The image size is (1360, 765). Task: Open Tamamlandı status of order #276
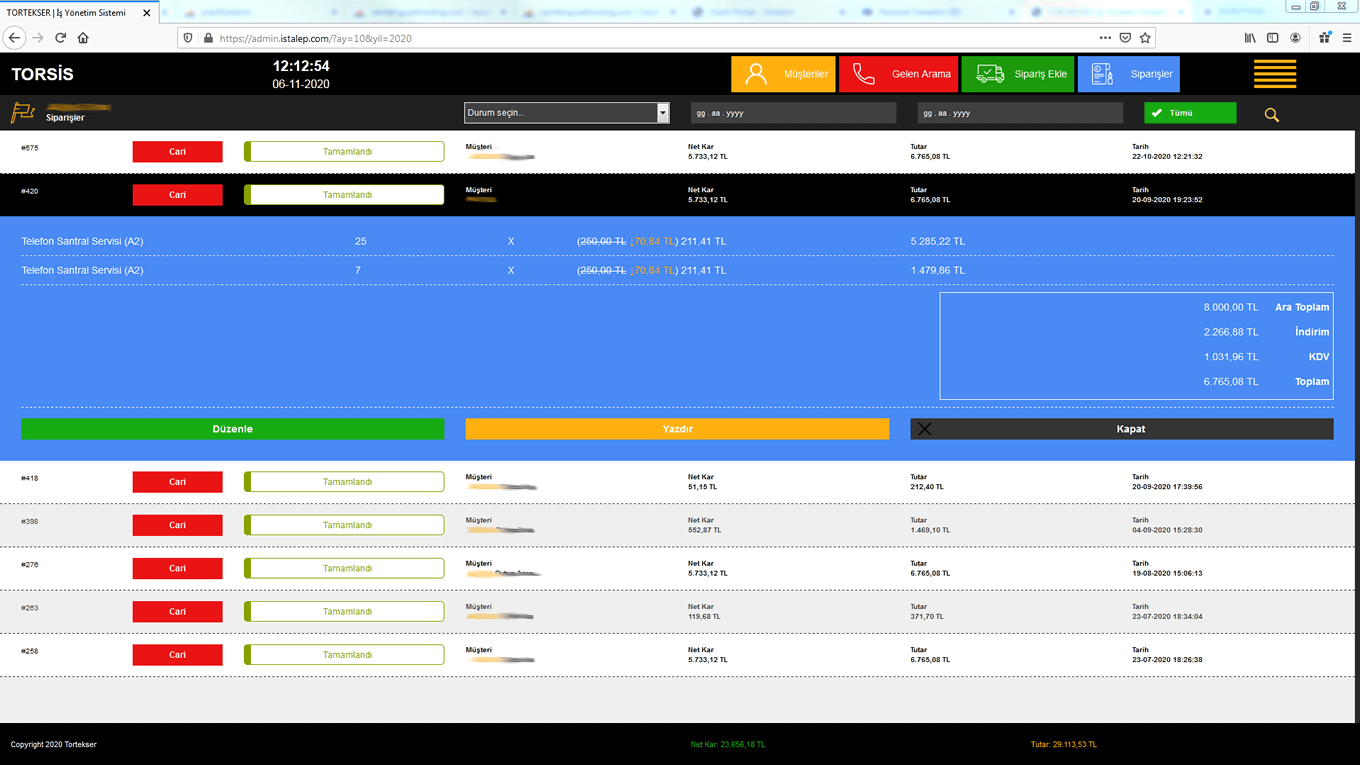tap(344, 568)
